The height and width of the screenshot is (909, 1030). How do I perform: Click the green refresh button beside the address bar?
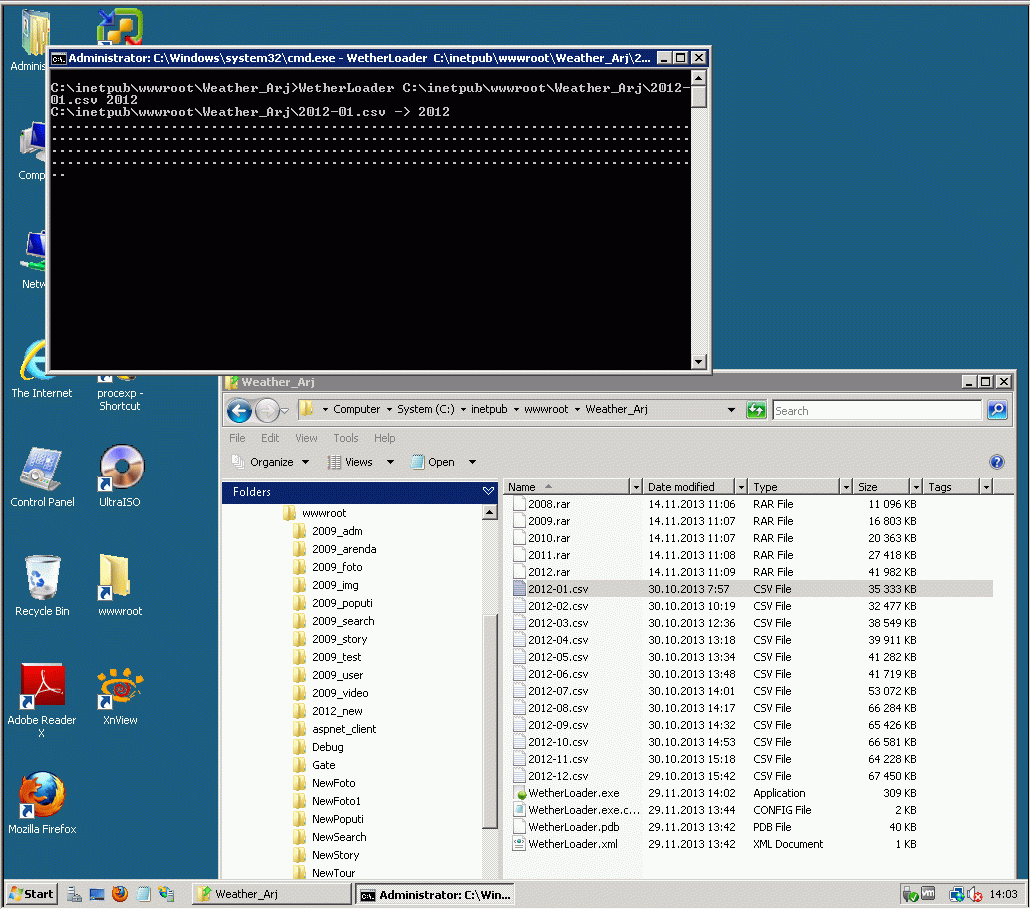coord(756,410)
